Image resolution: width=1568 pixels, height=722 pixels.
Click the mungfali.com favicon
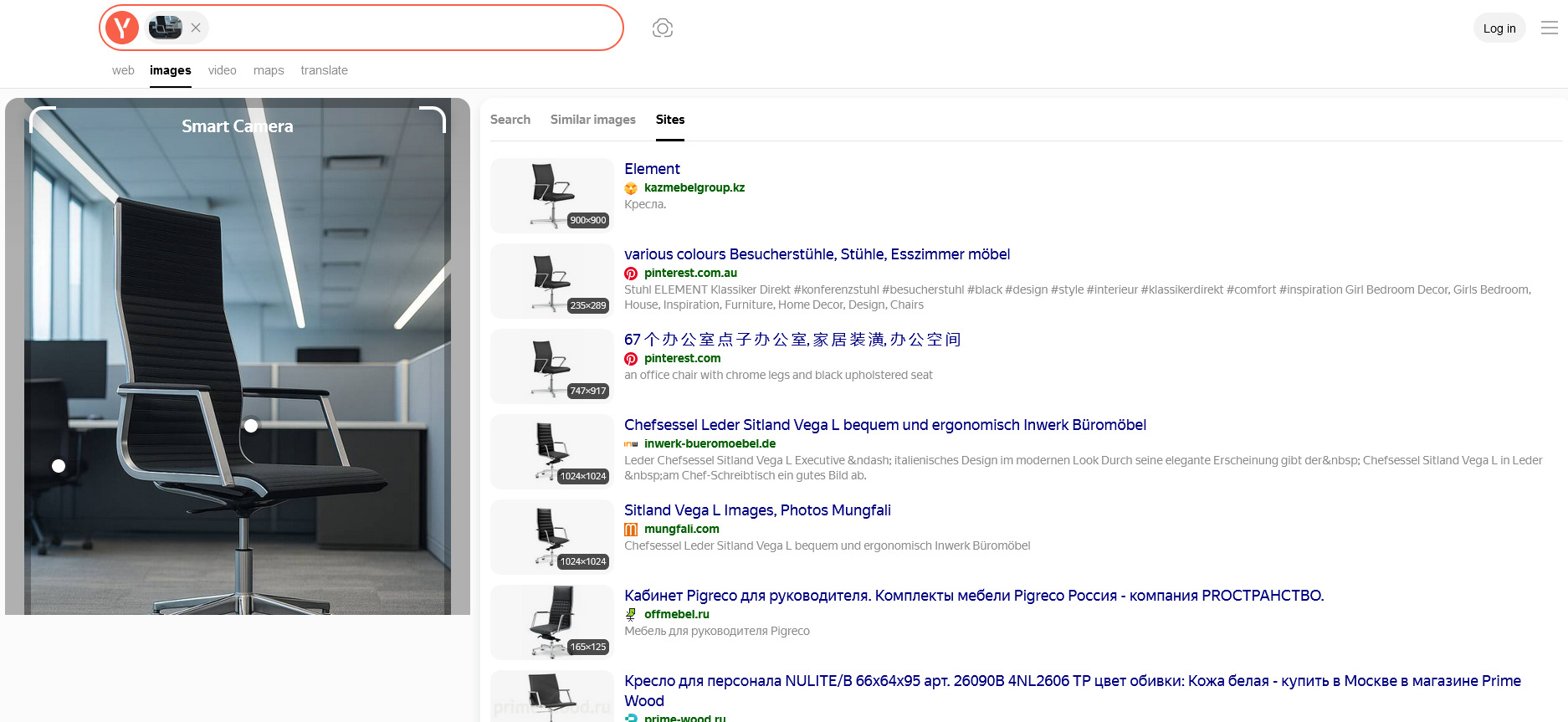pos(631,530)
